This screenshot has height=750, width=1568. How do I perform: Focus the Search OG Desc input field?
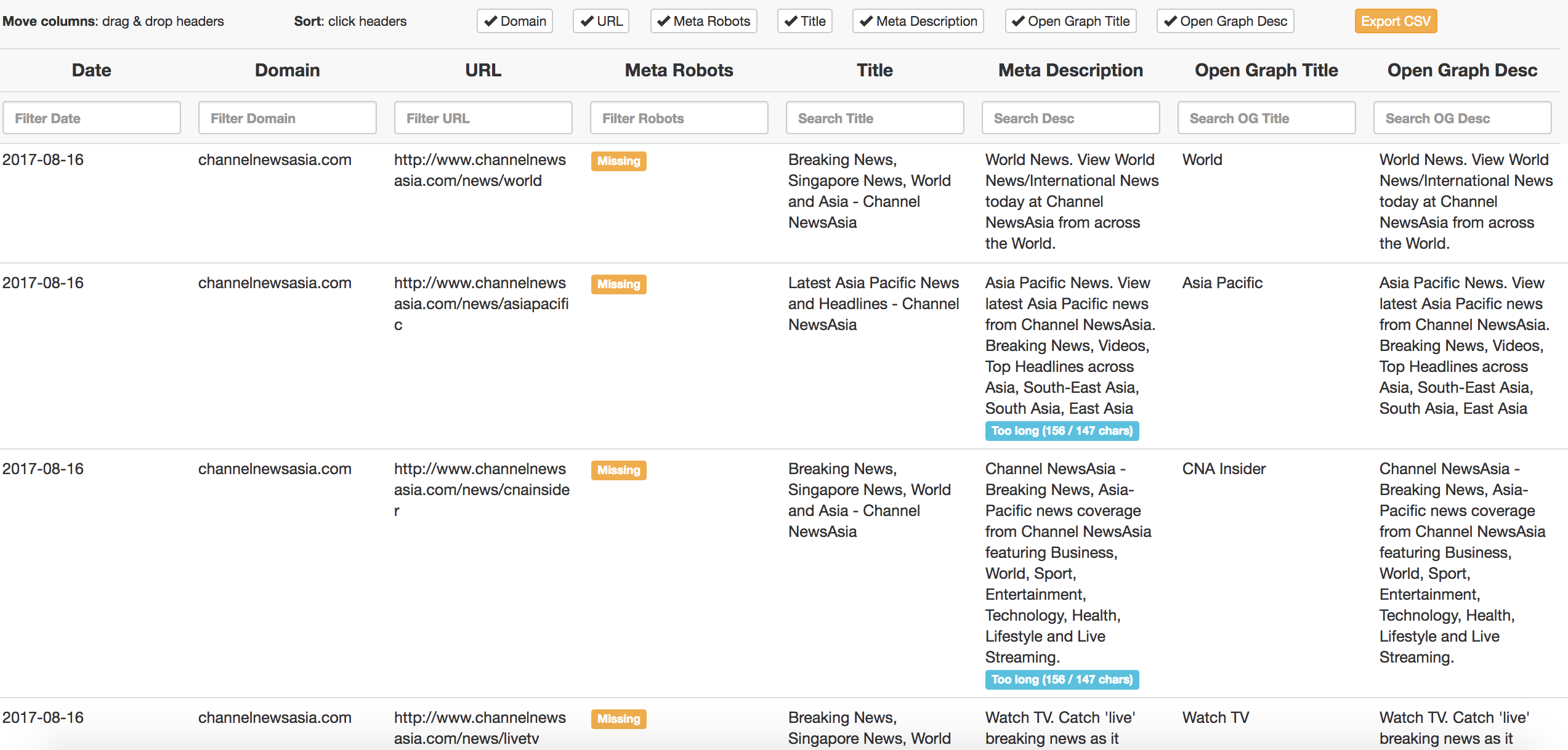pyautogui.click(x=1463, y=118)
